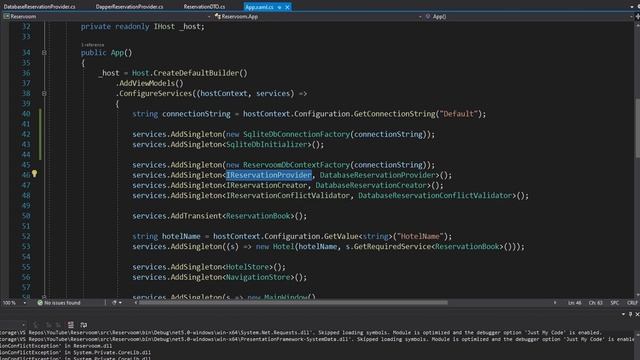Click the horizontal scrollbar of the editor
Viewport: 640px width, 360px height.
(293, 303)
